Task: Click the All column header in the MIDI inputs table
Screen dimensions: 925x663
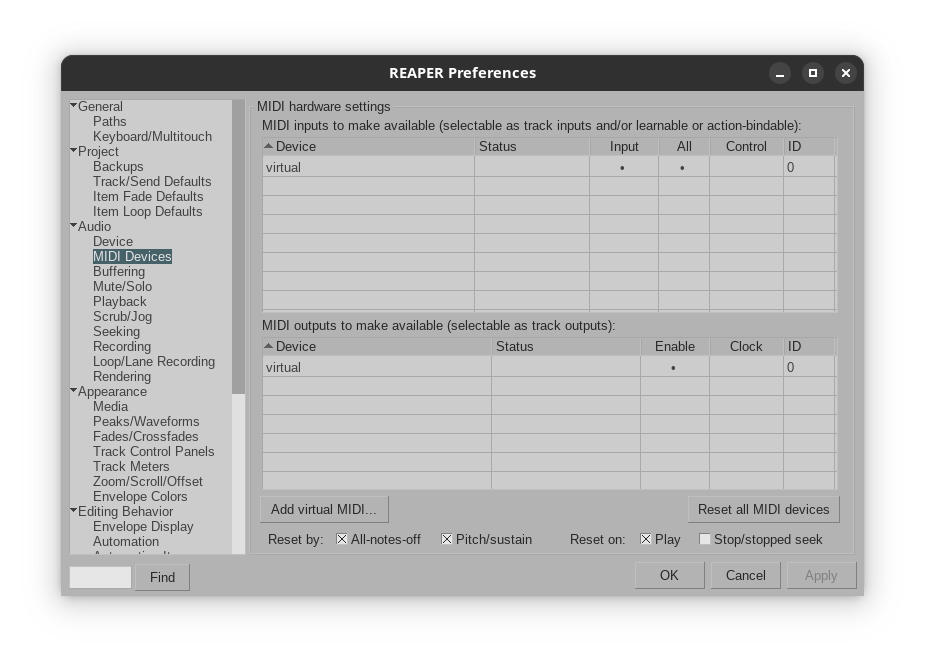Action: coord(684,146)
